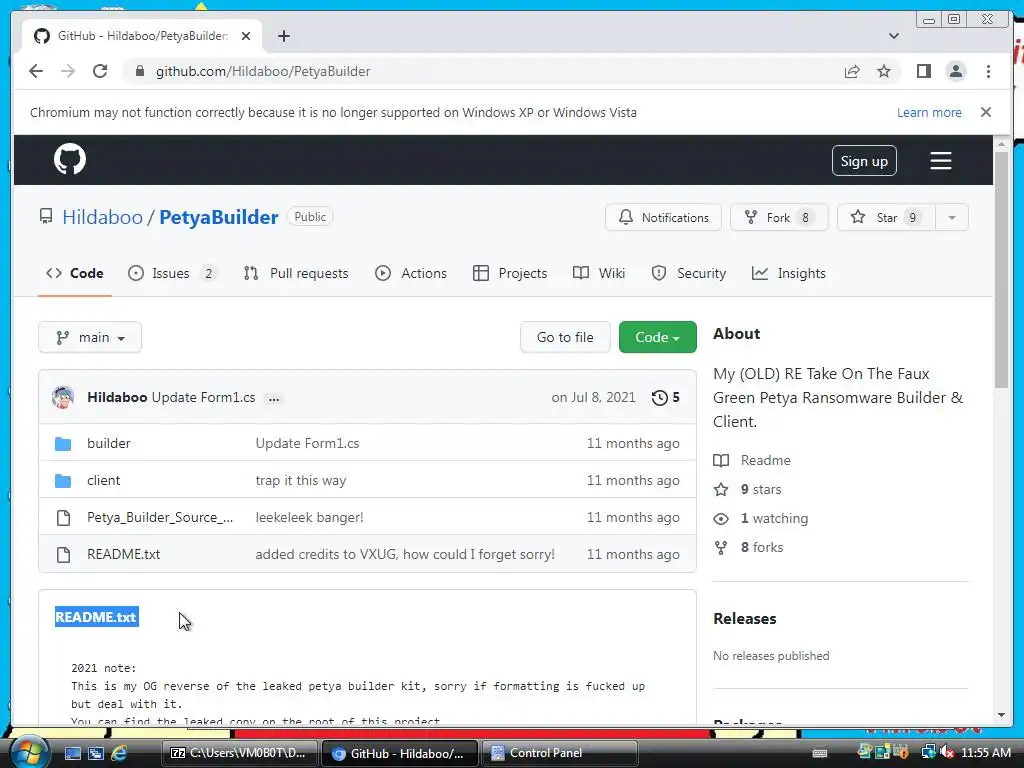This screenshot has width=1024, height=768.
Task: Open the browser profile avatar icon
Action: pyautogui.click(x=955, y=71)
